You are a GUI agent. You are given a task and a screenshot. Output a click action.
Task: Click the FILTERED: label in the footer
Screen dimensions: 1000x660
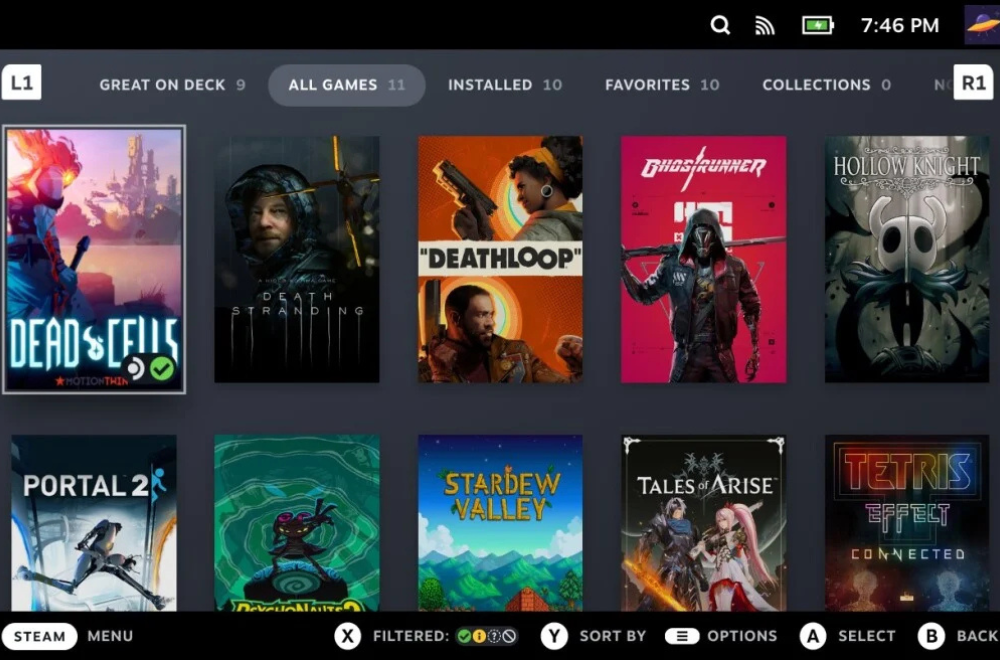411,636
